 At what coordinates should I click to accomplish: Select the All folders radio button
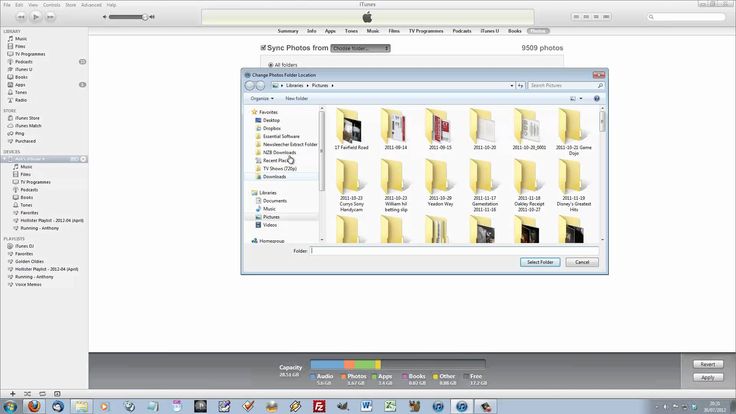(x=270, y=65)
